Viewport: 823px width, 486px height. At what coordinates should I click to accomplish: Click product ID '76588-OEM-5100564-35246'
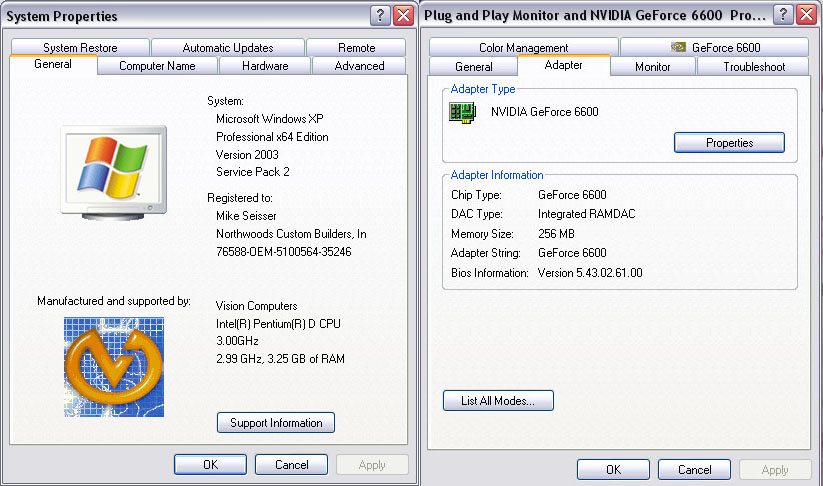click(283, 252)
